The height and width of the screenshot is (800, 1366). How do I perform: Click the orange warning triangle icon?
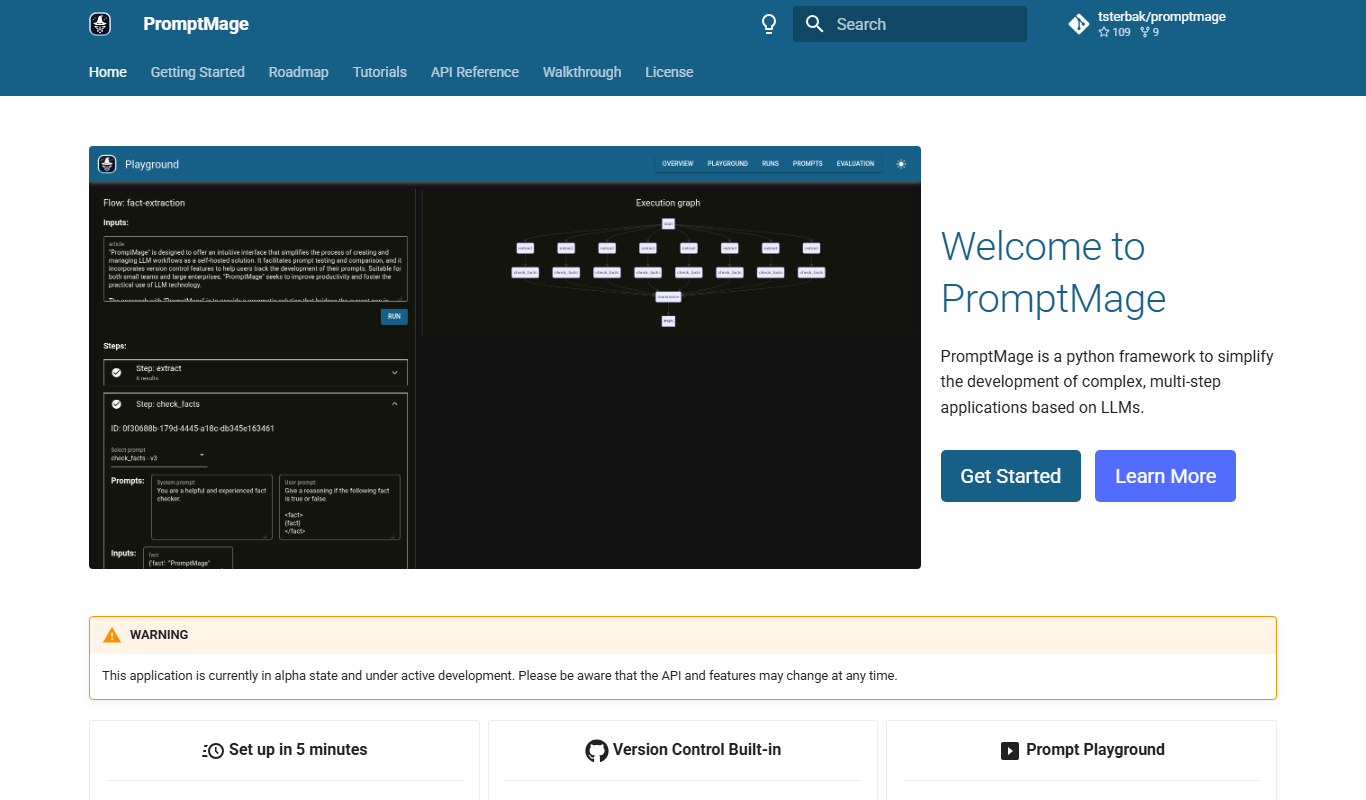112,635
